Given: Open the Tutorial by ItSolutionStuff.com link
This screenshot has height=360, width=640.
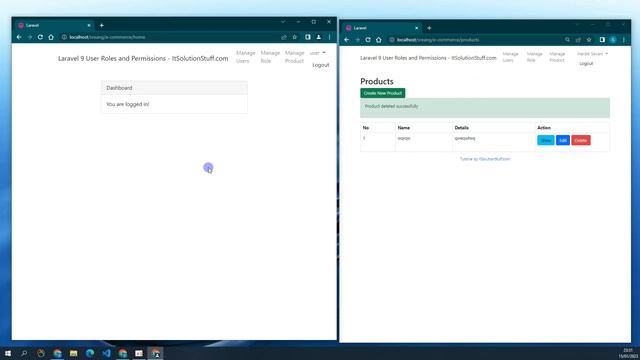Looking at the screenshot, I should pyautogui.click(x=485, y=159).
